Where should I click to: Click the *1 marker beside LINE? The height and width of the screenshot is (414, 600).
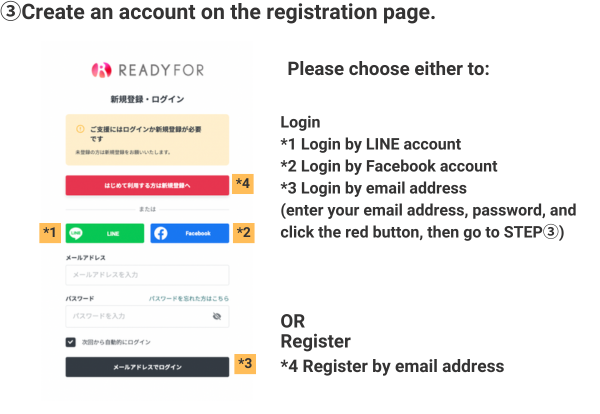[x=50, y=233]
